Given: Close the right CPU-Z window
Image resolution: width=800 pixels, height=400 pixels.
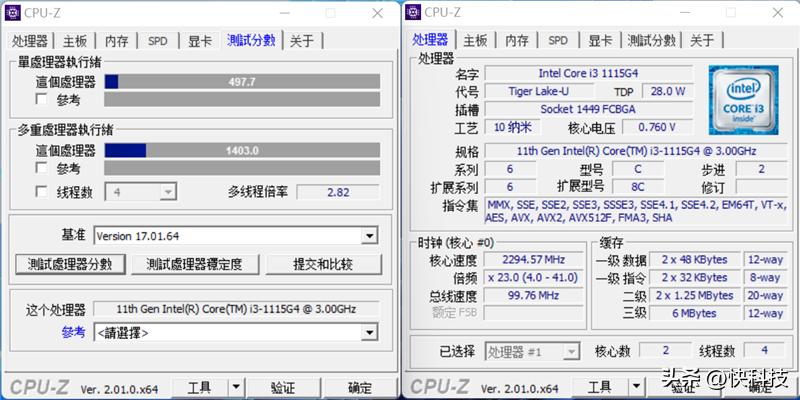Looking at the screenshot, I should 778,13.
